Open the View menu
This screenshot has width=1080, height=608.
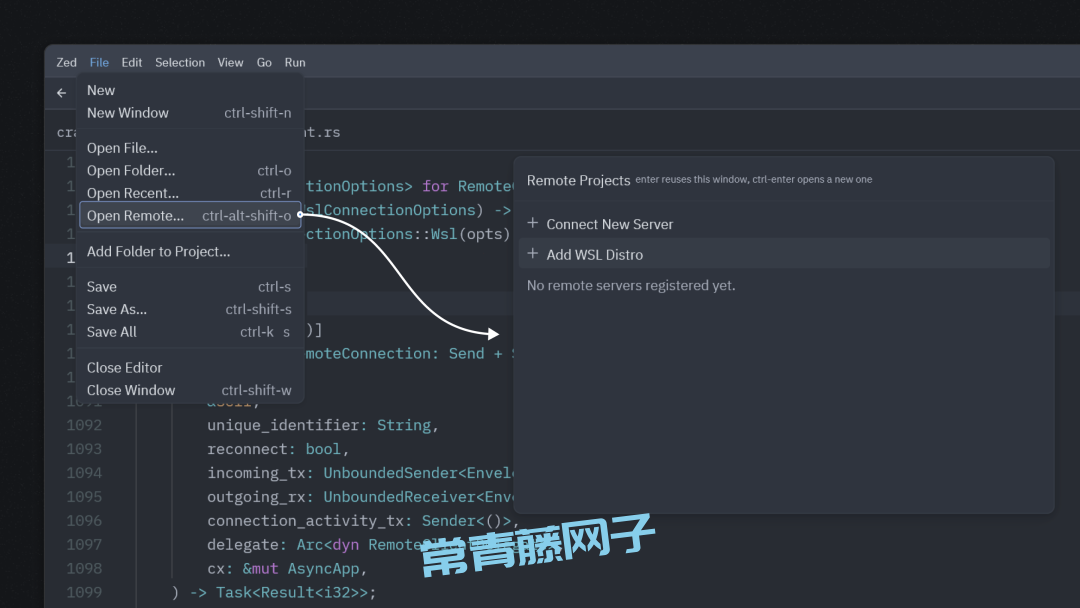click(x=230, y=62)
